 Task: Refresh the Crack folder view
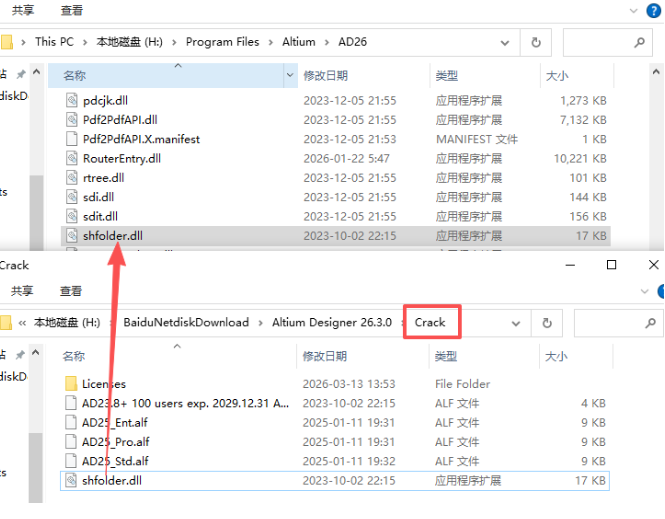tap(546, 323)
